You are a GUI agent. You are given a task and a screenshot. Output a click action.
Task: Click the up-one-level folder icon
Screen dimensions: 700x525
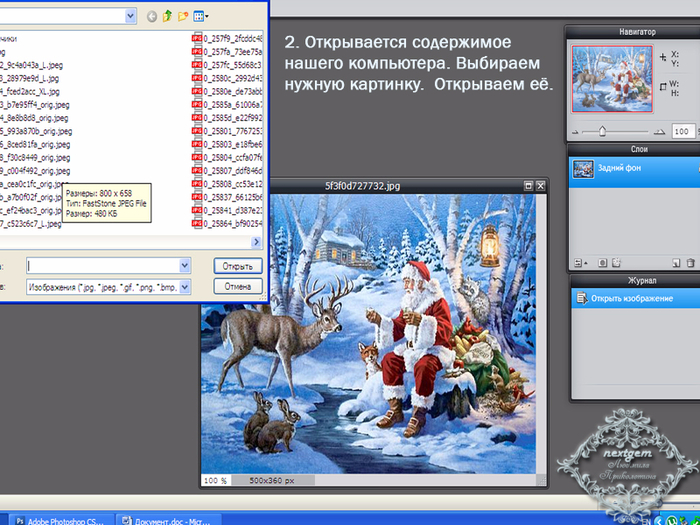[x=167, y=17]
